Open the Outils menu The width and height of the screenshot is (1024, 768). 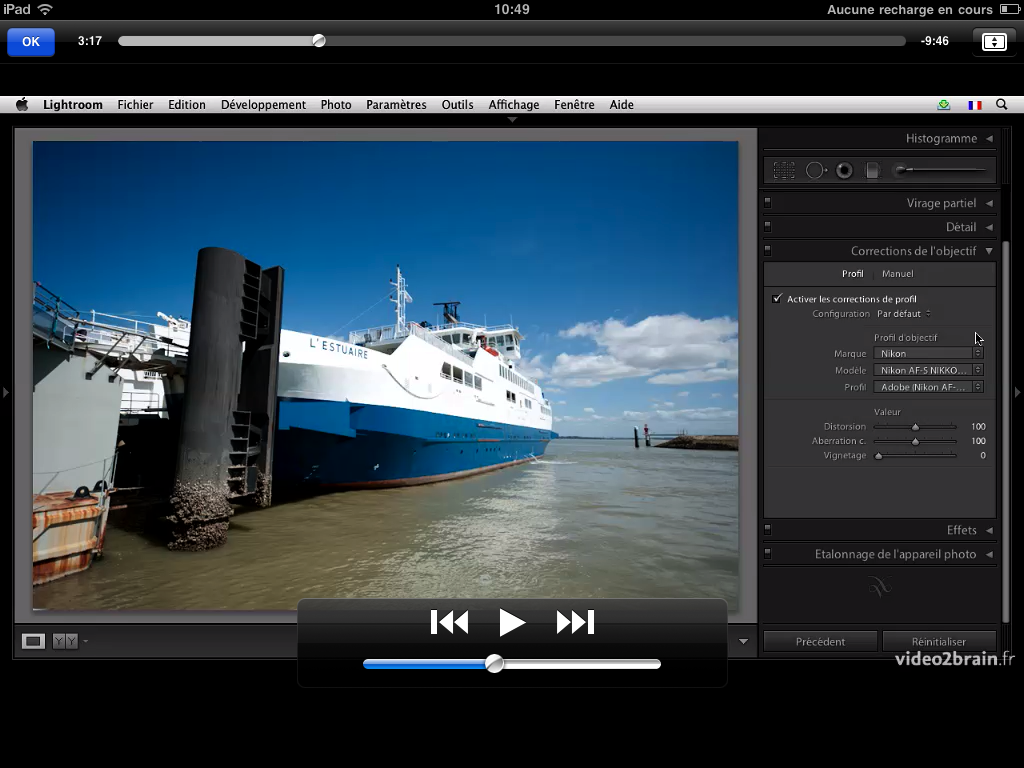[x=457, y=104]
